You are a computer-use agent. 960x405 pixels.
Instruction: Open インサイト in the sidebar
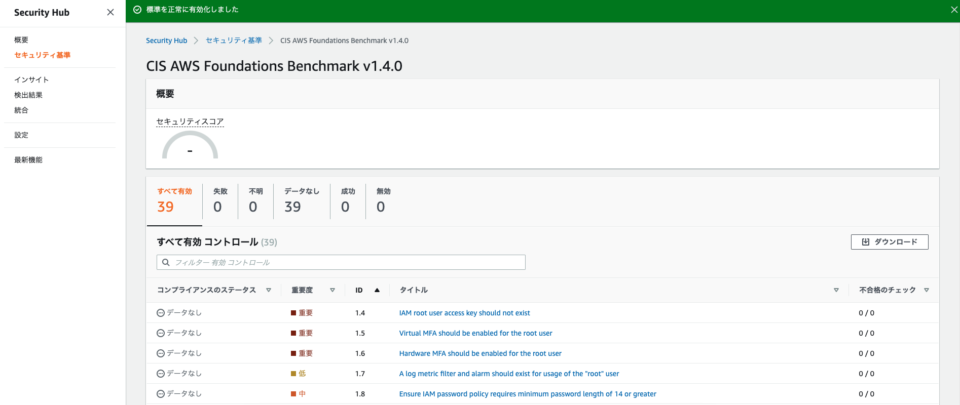click(31, 80)
